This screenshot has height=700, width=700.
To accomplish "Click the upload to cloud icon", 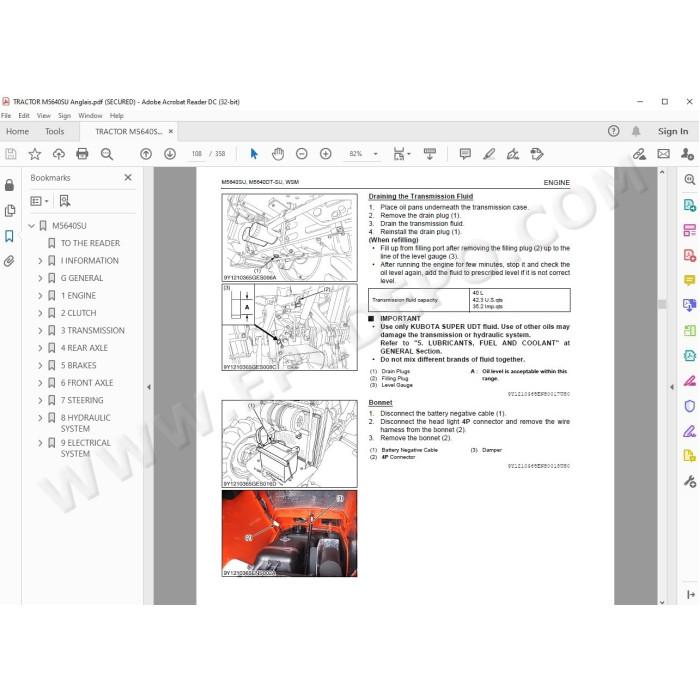I will click(x=58, y=154).
